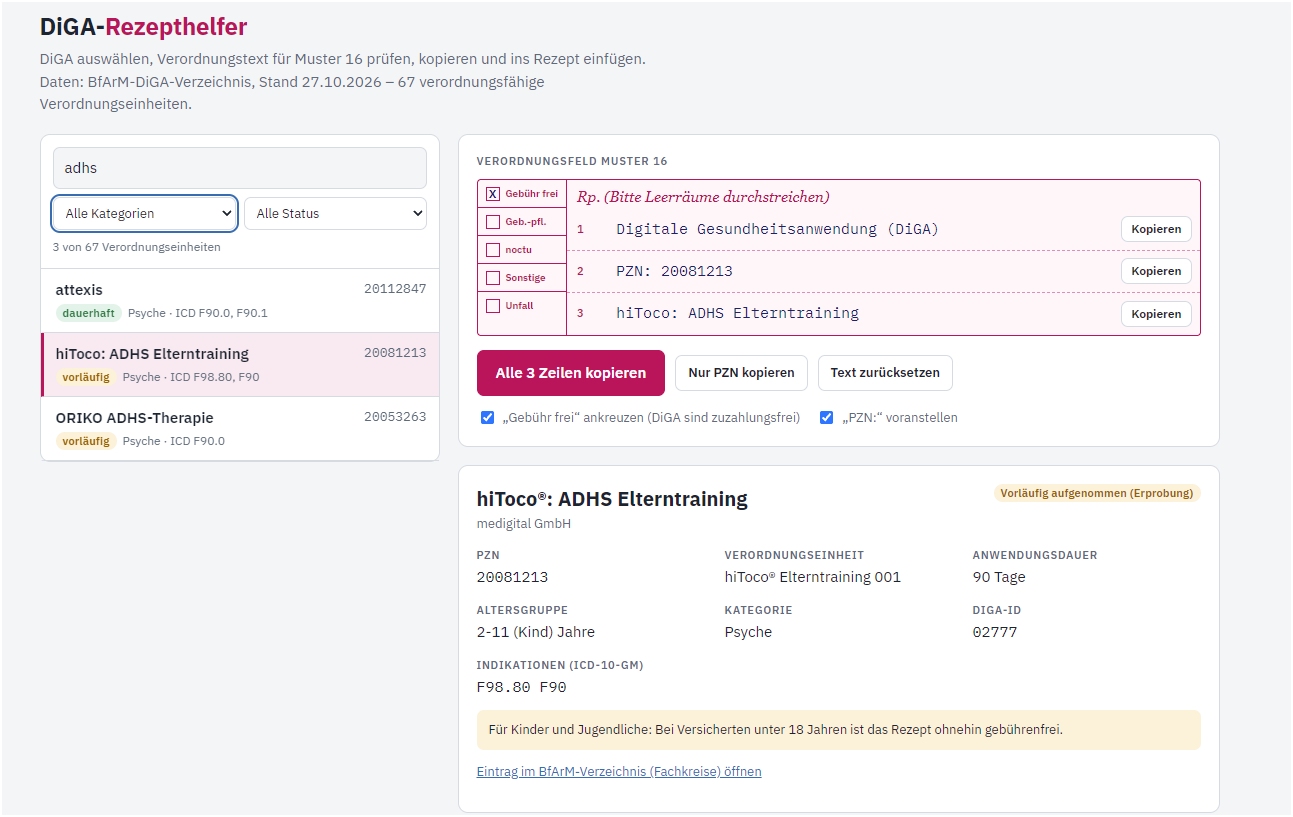Disable the „Gebühr frei“ ankreuzen option
The height and width of the screenshot is (817, 1293).
tap(488, 418)
